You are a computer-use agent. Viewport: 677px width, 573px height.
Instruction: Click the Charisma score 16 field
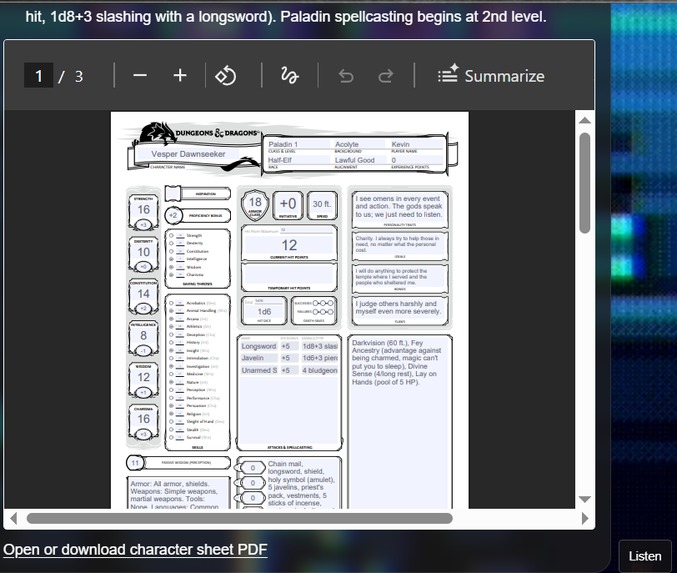(143, 419)
